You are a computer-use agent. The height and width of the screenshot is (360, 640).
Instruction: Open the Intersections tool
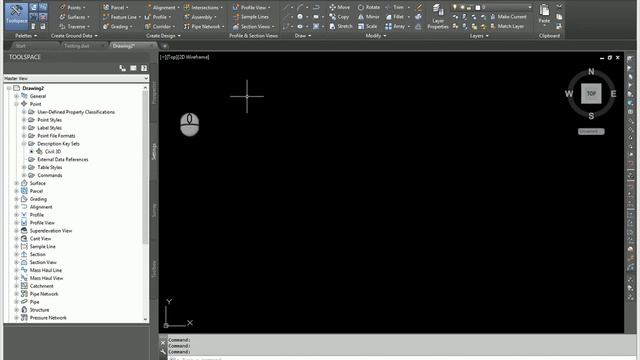[203, 7]
